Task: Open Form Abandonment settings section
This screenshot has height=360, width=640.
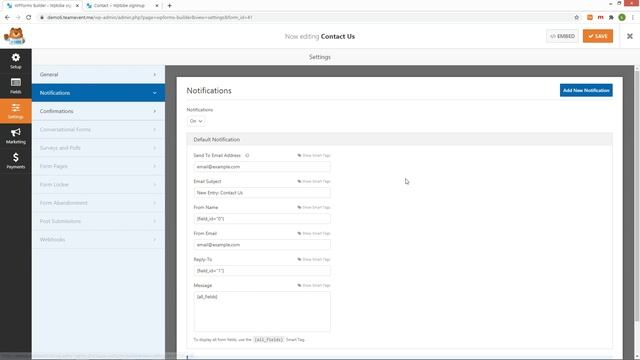Action: point(98,203)
